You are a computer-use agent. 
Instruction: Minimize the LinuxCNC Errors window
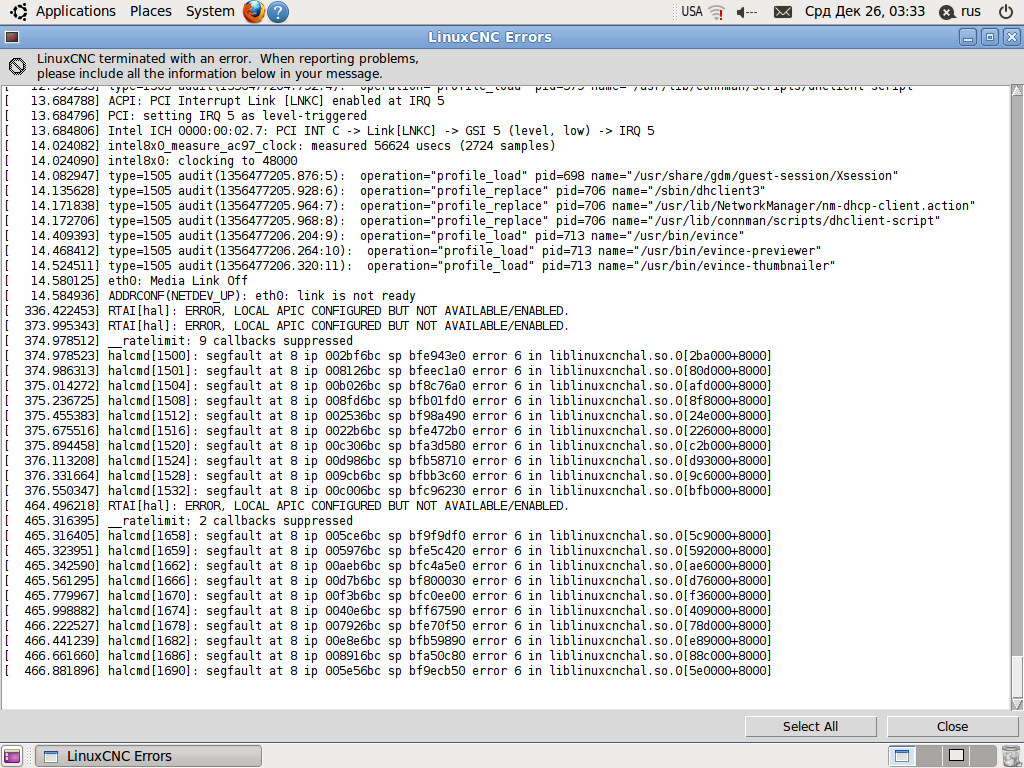pos(968,37)
